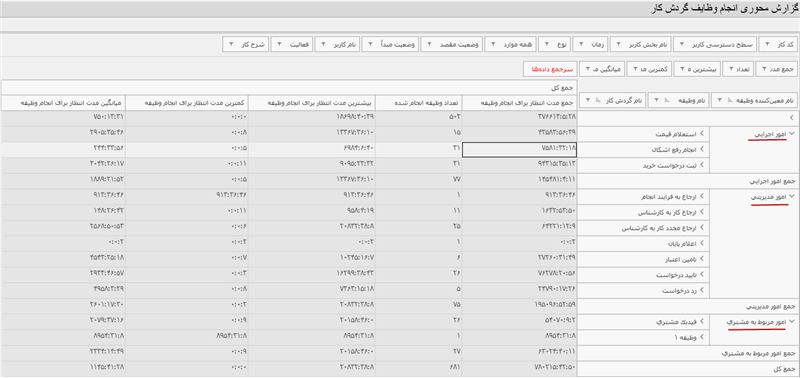800x378 pixels.
Task: Collapse the امور مربوط به مشتری group
Action: (x=792, y=322)
